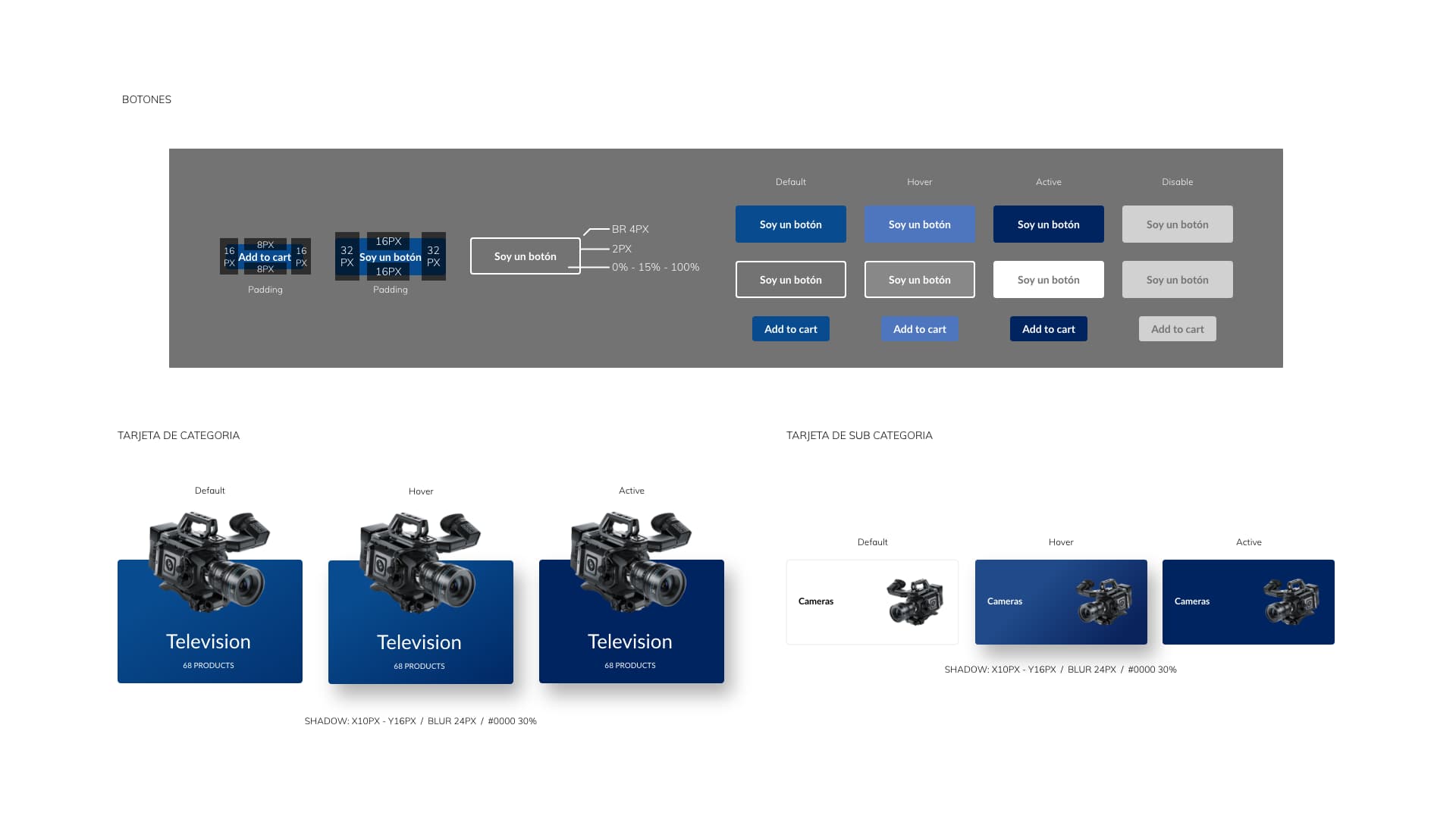Click the Active dark 'Add to cart' button
1456x819 pixels.
pyautogui.click(x=1048, y=329)
